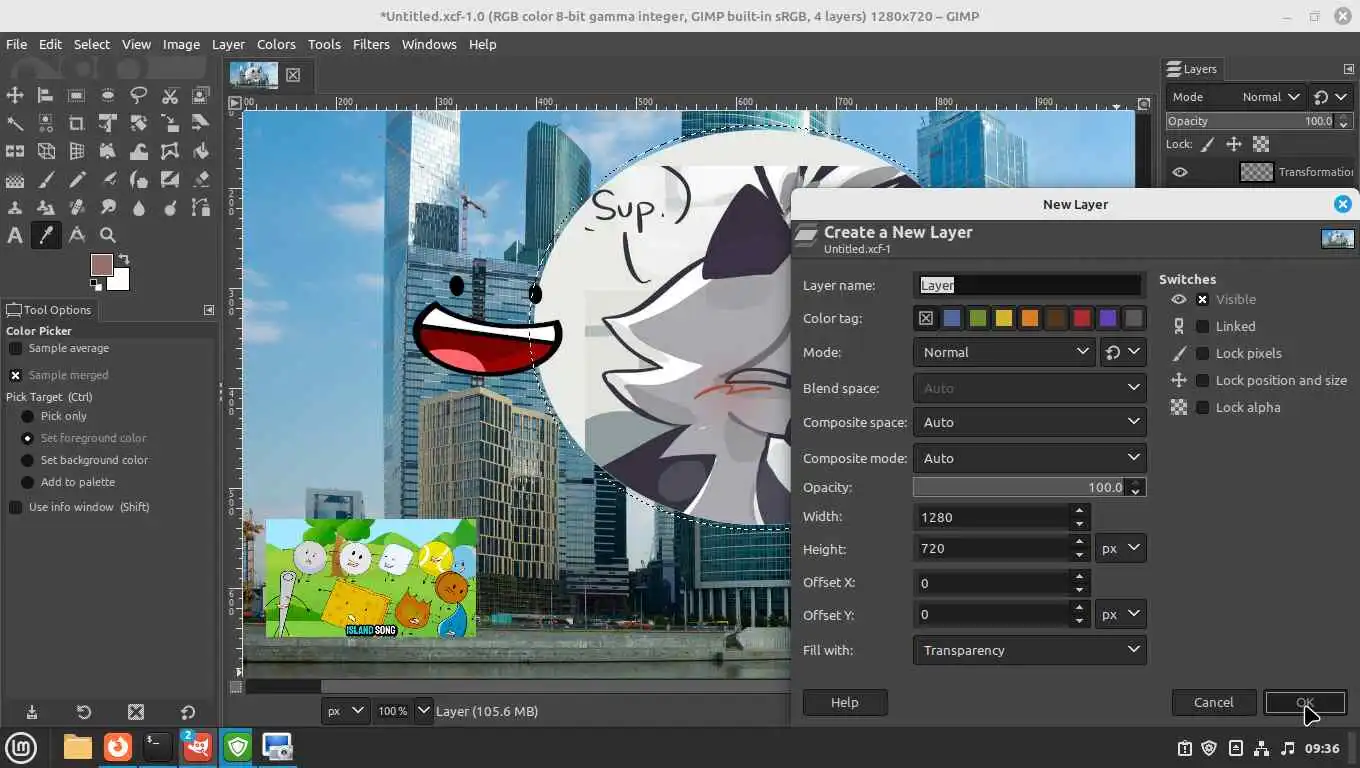This screenshot has height=768, width=1360.
Task: Click Help button in New Layer dialog
Action: (x=844, y=702)
